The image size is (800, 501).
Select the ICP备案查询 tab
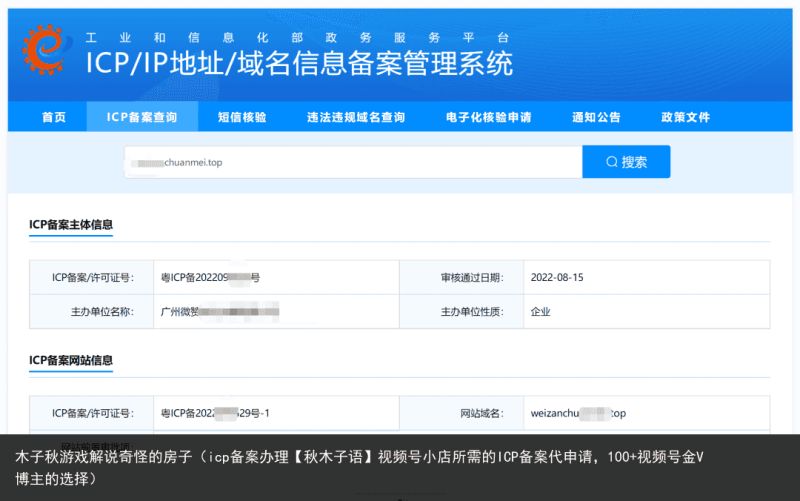point(142,117)
